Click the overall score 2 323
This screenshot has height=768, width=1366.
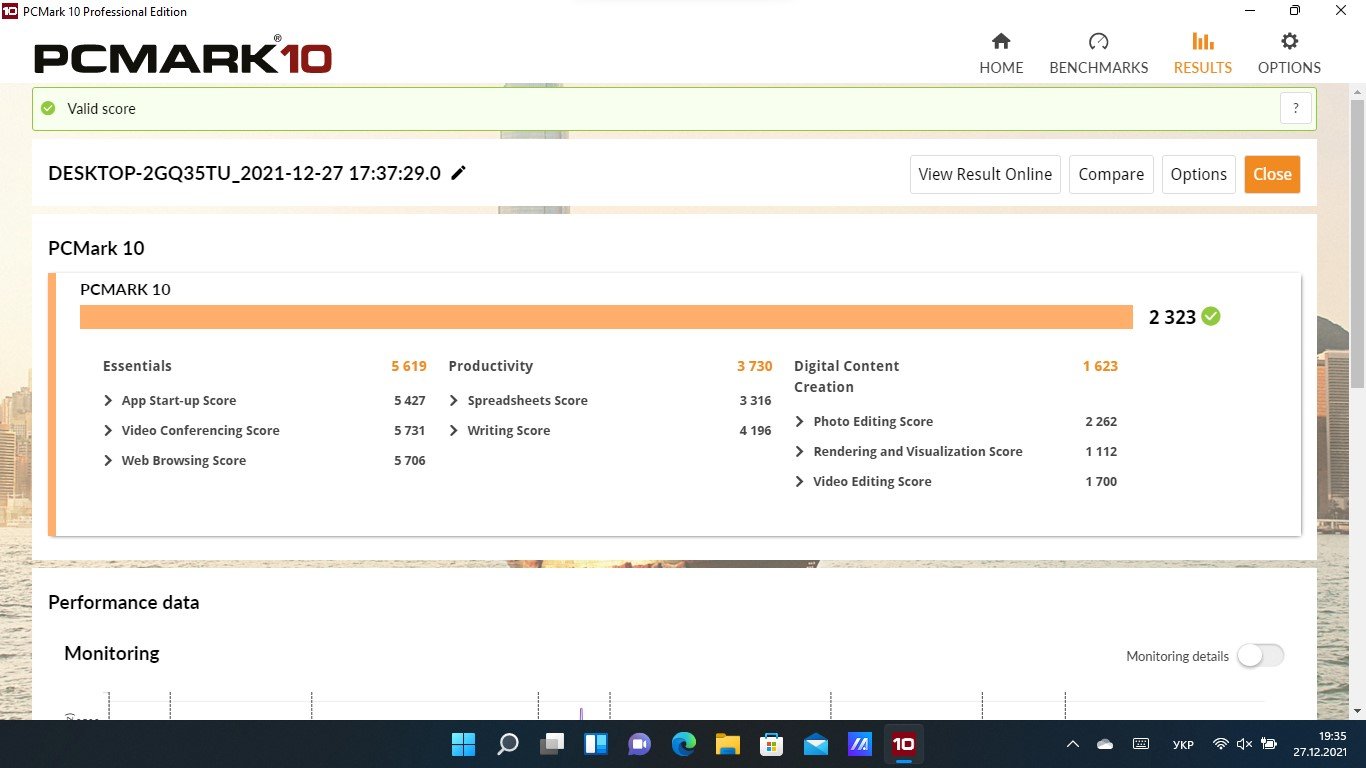tap(1172, 317)
